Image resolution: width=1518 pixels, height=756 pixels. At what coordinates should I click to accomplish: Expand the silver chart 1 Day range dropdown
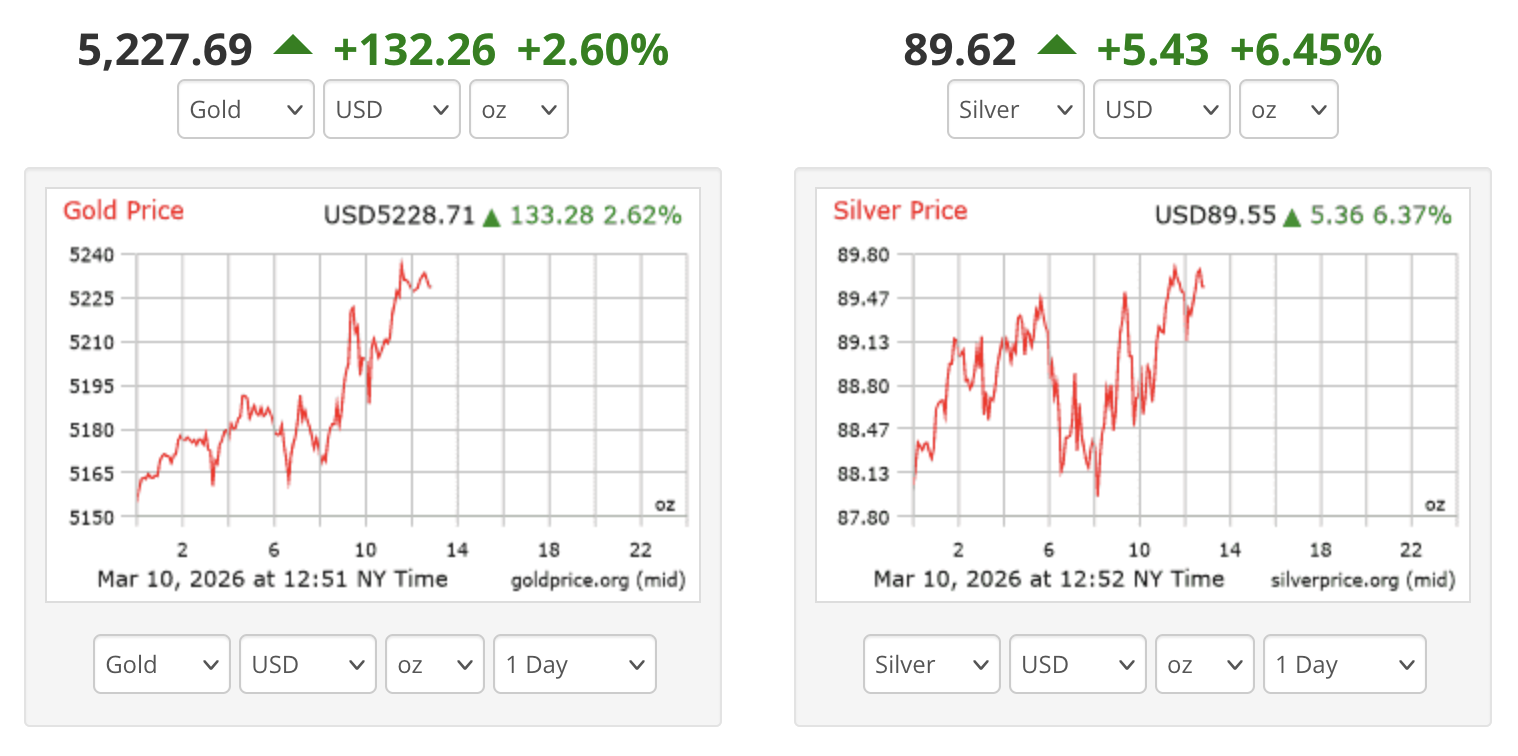pos(1344,664)
